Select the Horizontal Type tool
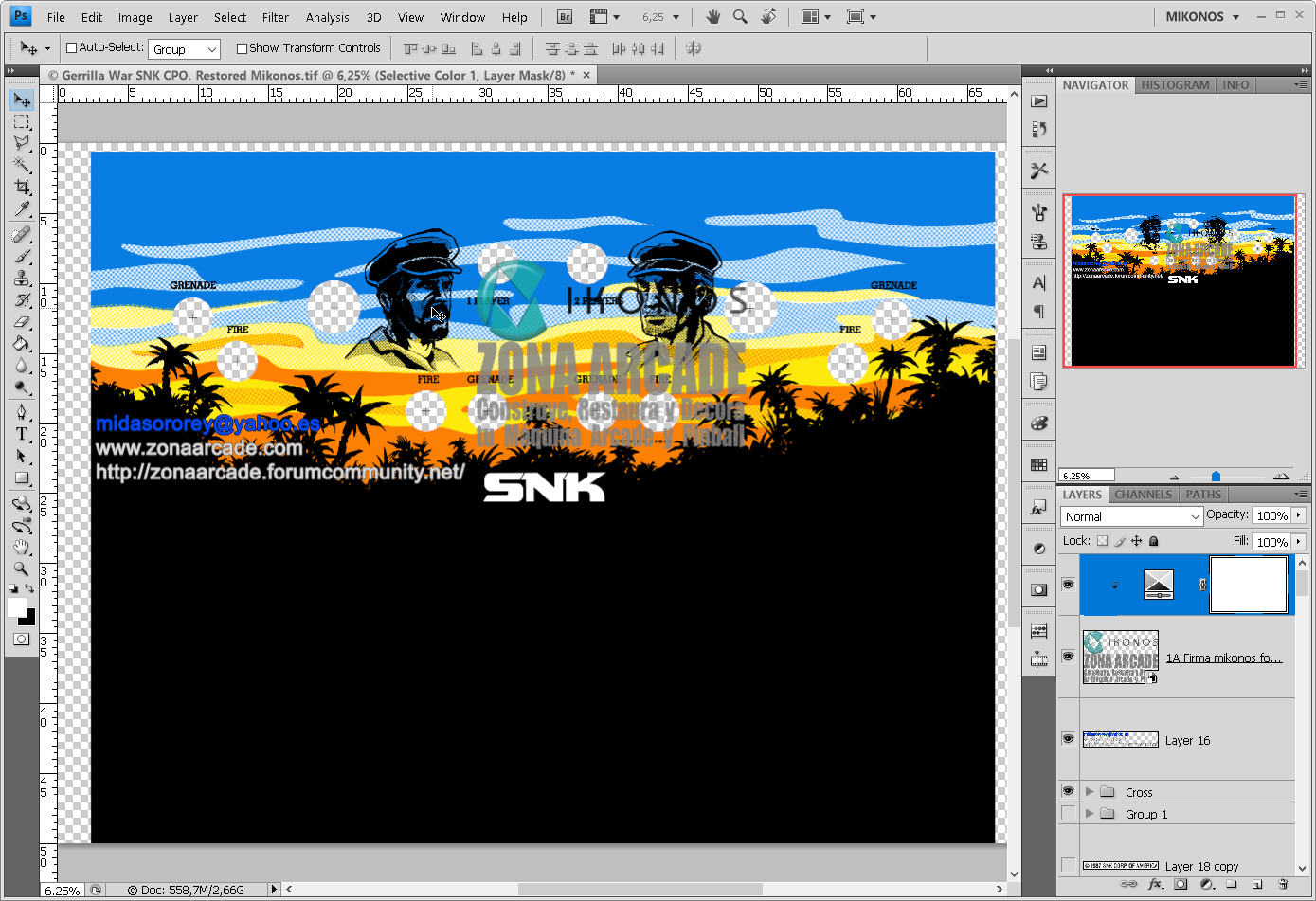Viewport: 1316px width, 901px height. point(22,431)
